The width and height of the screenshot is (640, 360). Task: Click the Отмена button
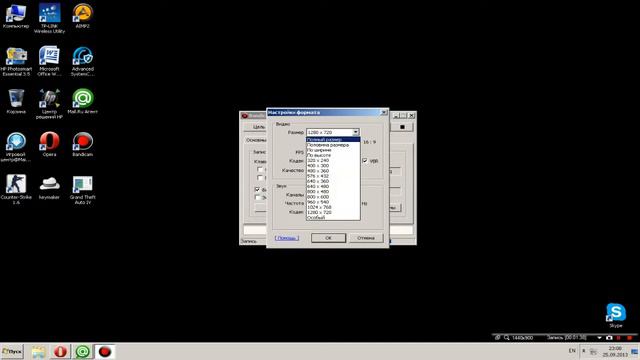click(x=366, y=238)
